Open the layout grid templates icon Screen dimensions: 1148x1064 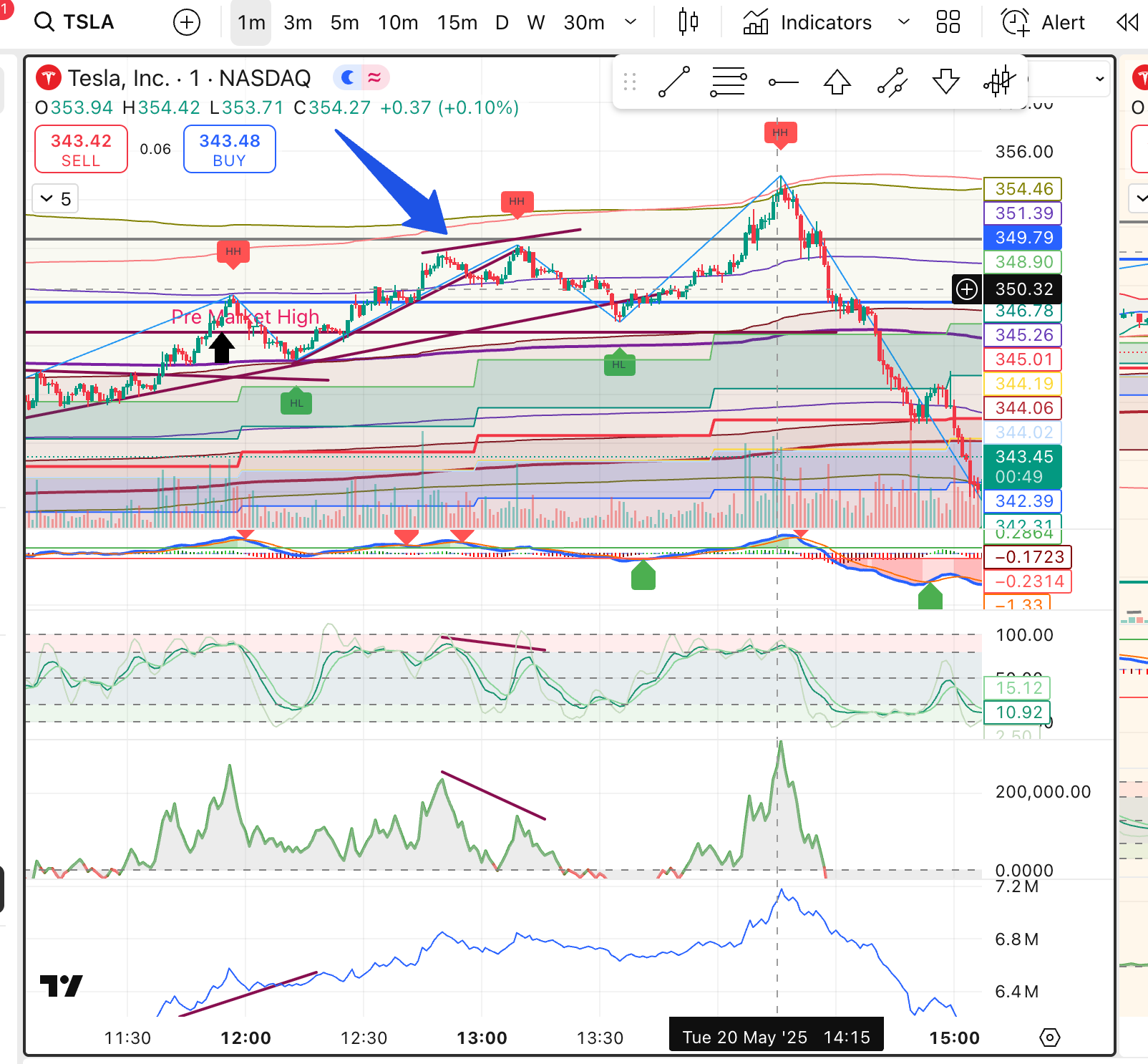pos(948,23)
